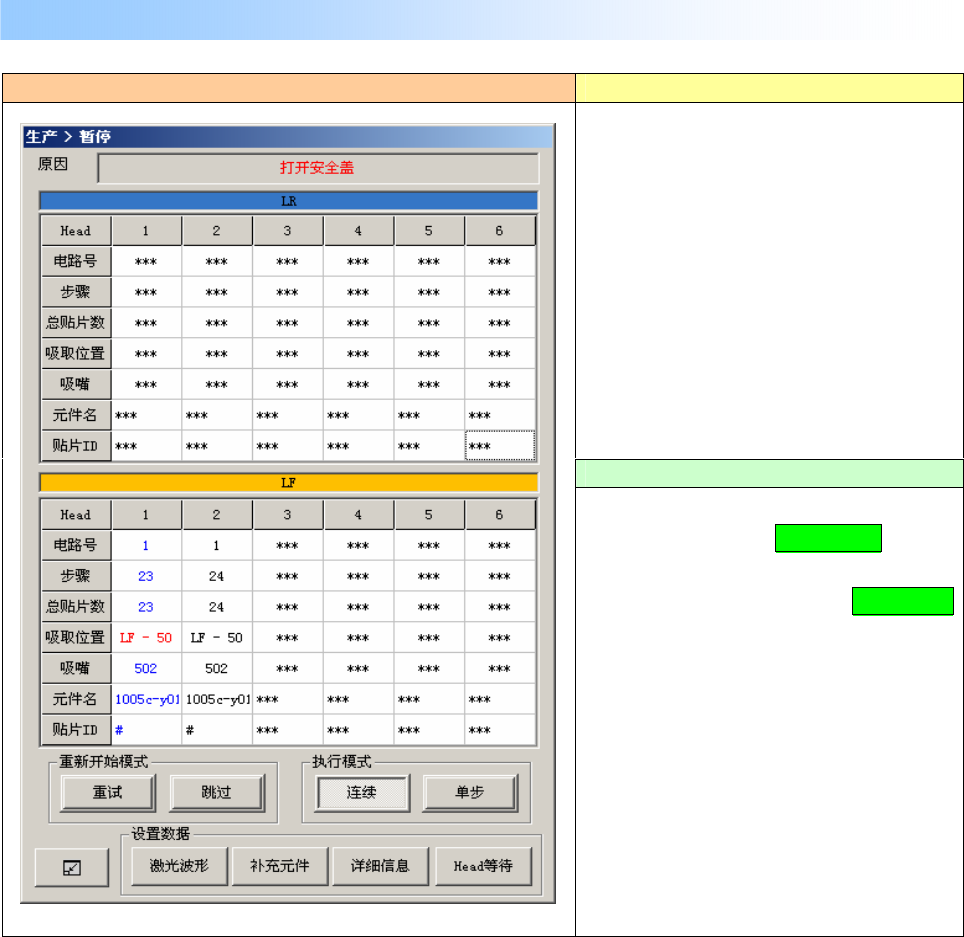Screen dimensions: 964x937
Task: Click LR 贴片ID head 6 dotted cell
Action: [x=500, y=446]
